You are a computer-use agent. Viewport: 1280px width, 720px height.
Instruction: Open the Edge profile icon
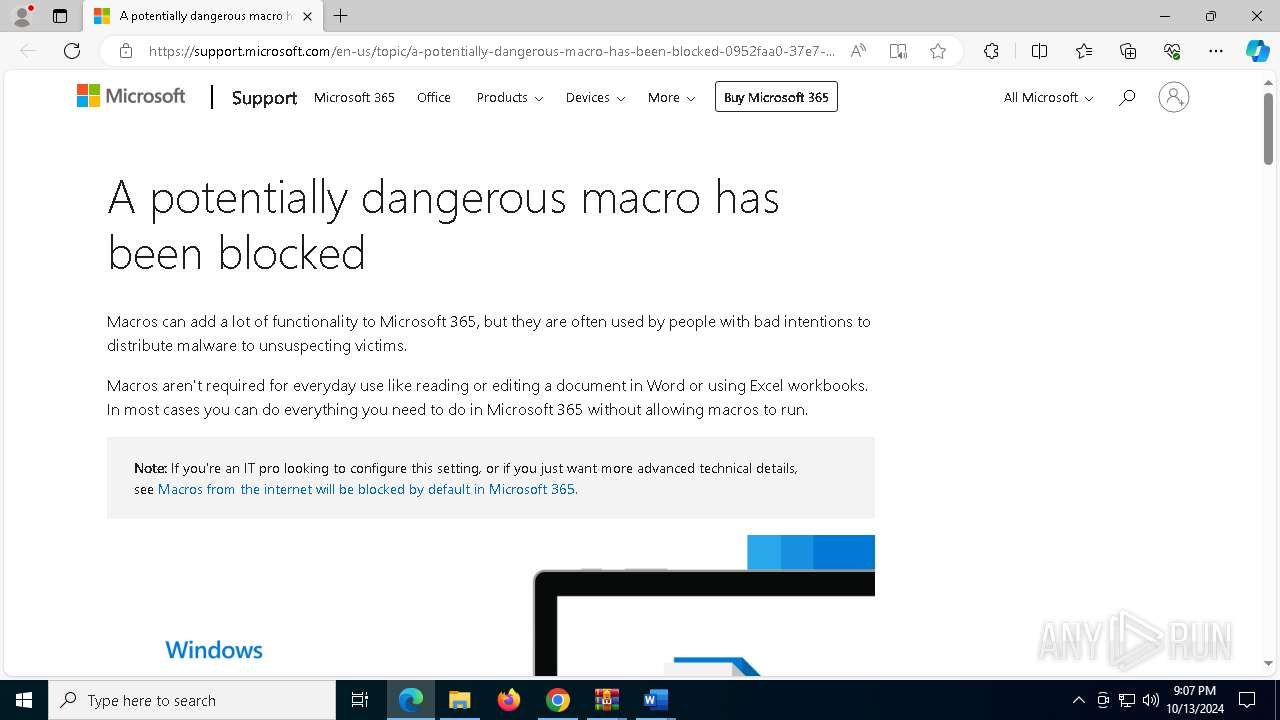point(21,16)
